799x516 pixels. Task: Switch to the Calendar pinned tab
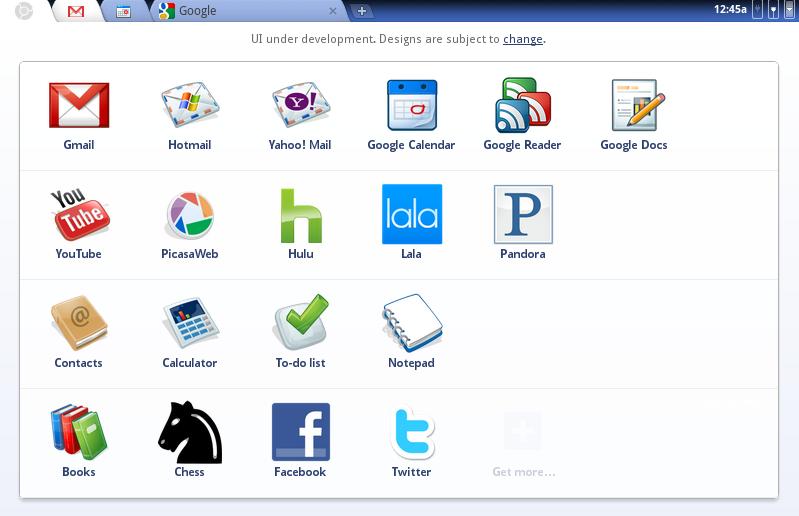(x=123, y=11)
